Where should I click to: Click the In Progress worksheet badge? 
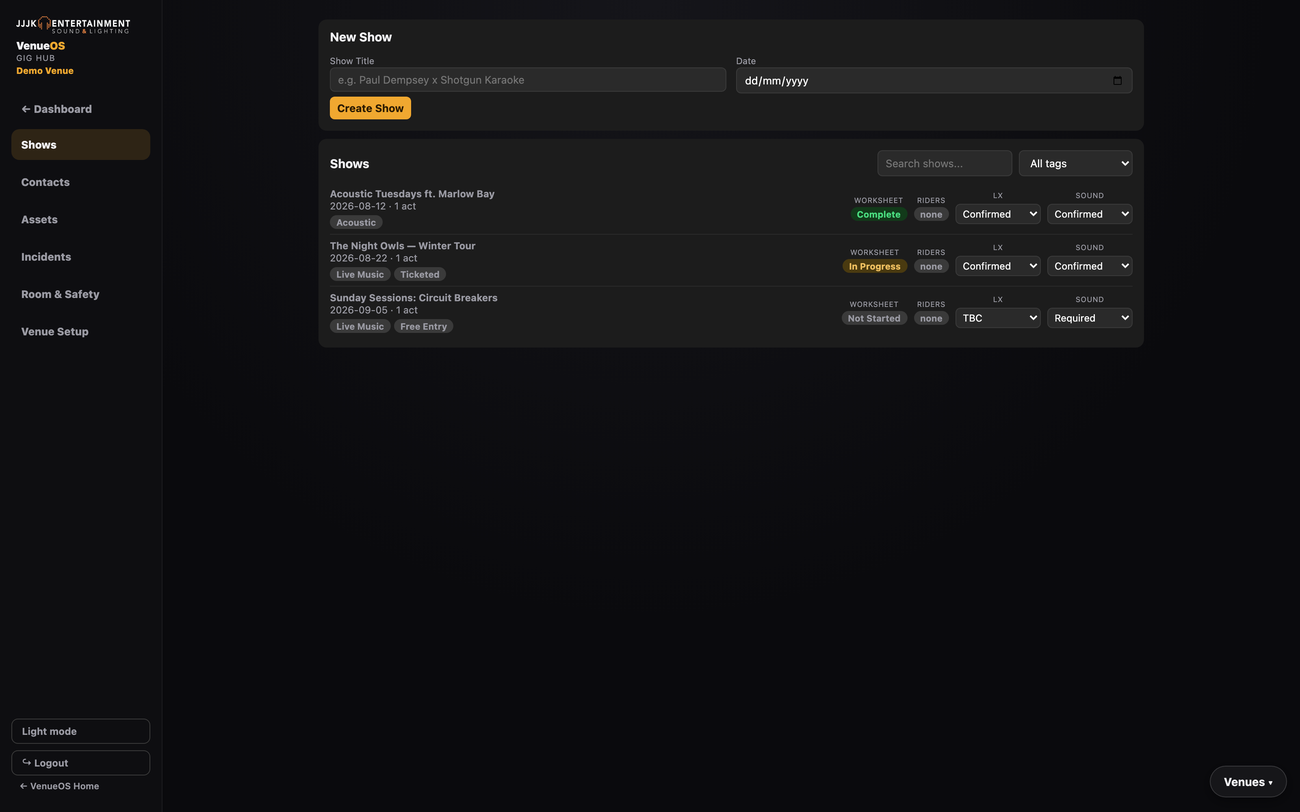[x=875, y=266]
